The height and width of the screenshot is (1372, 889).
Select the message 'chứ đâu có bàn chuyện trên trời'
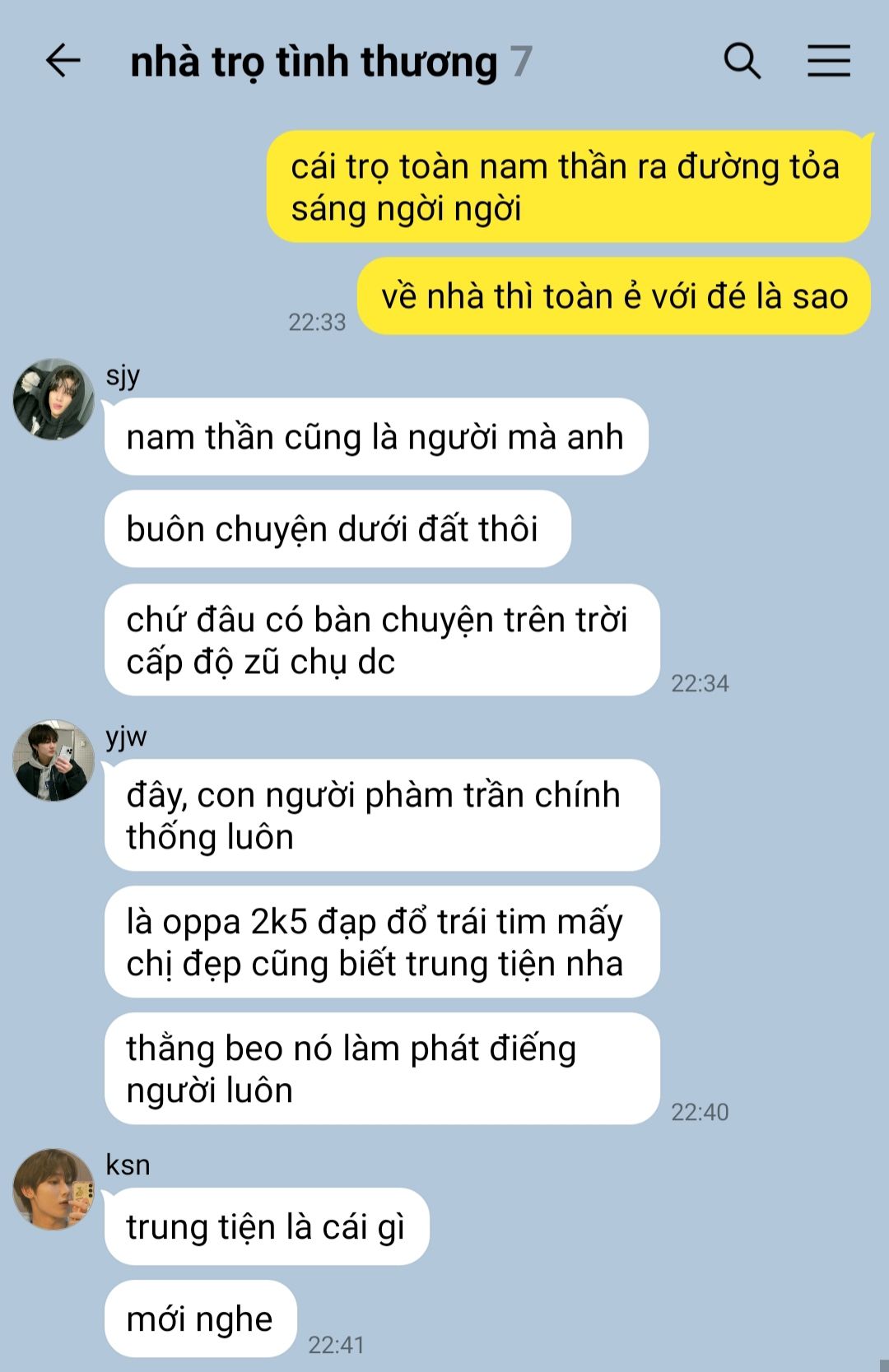click(382, 640)
